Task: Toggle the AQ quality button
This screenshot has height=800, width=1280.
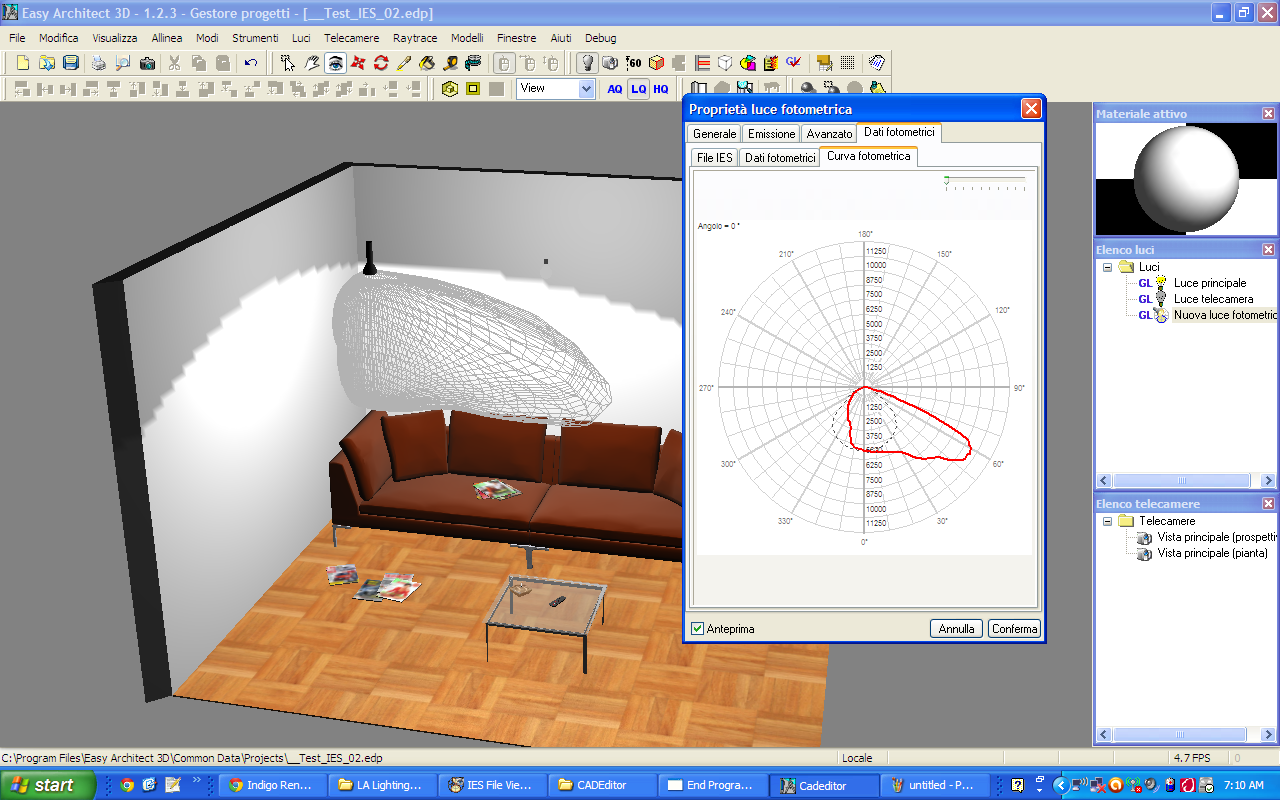Action: click(x=615, y=89)
